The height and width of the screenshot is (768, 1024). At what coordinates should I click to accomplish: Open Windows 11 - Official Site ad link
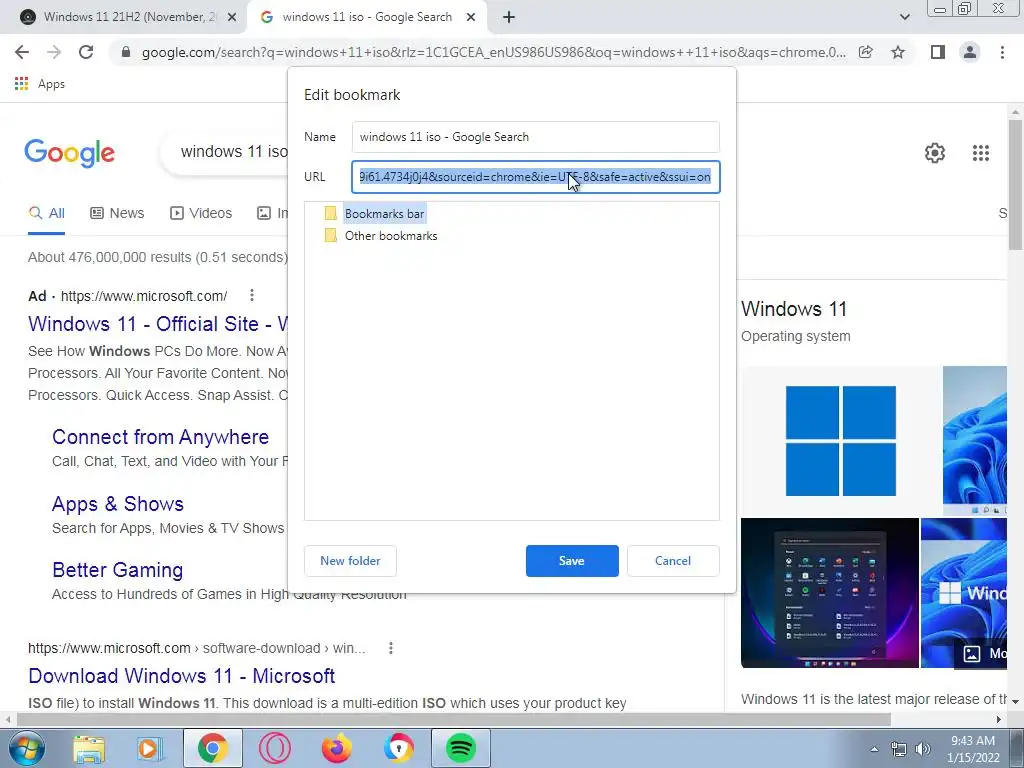coord(157,324)
